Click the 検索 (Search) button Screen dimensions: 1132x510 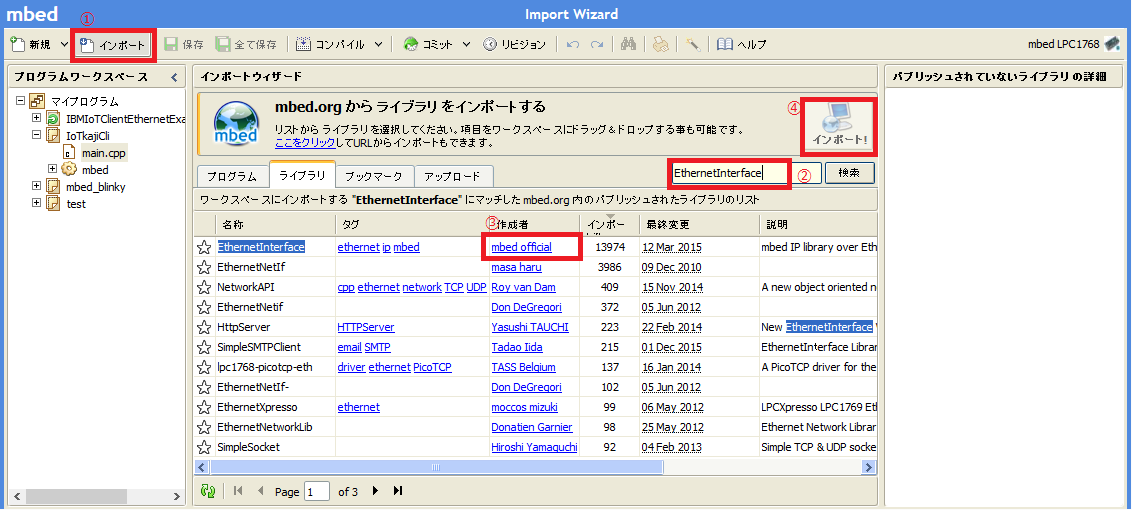pyautogui.click(x=850, y=173)
